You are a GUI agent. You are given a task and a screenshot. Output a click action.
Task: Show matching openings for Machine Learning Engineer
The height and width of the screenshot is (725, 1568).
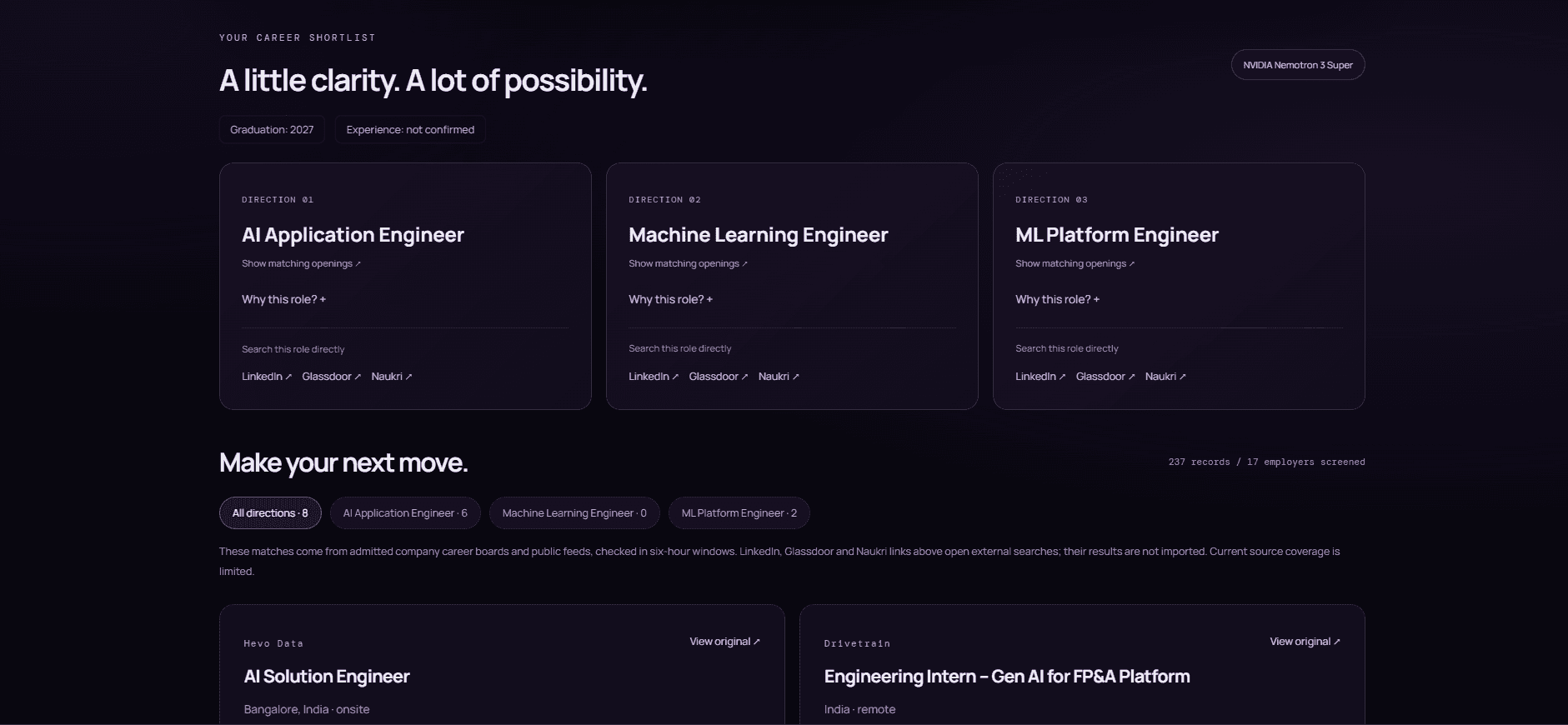(x=688, y=263)
